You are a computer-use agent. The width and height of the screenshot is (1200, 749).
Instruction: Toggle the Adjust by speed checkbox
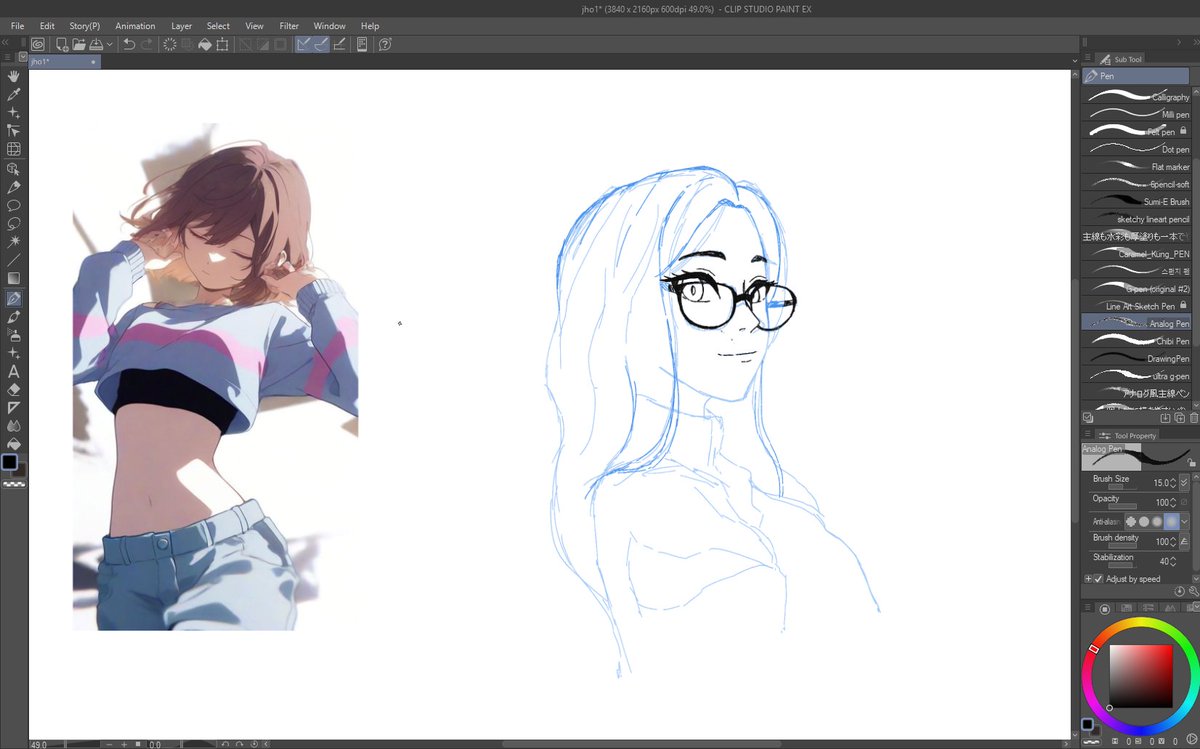pos(1099,579)
